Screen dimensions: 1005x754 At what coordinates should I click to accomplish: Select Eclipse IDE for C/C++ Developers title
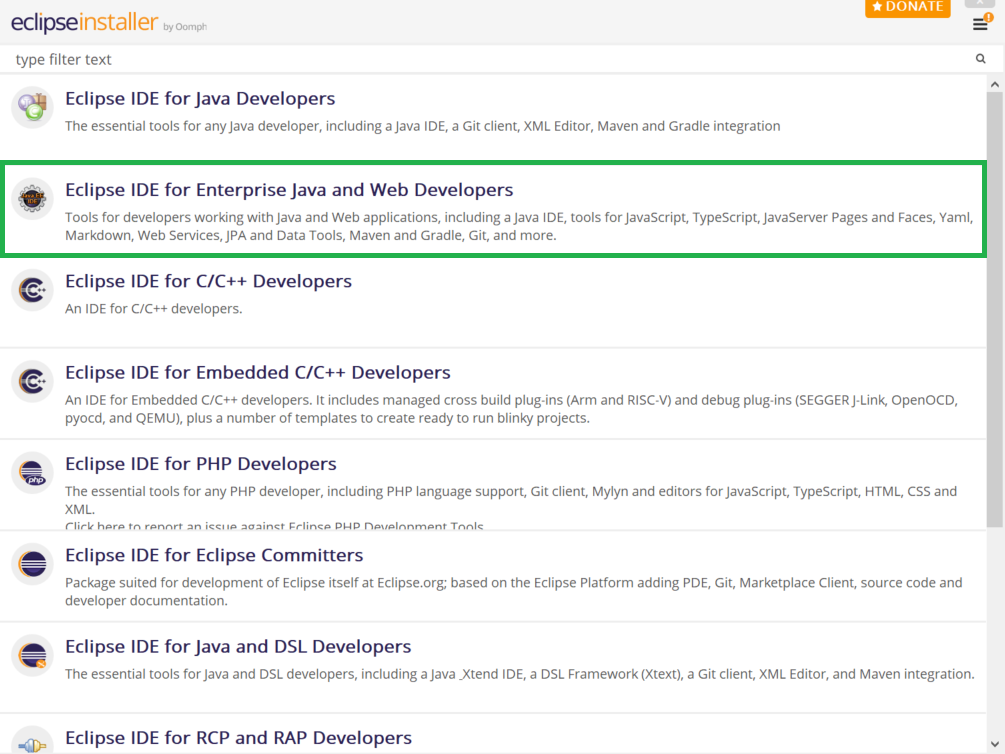208,281
